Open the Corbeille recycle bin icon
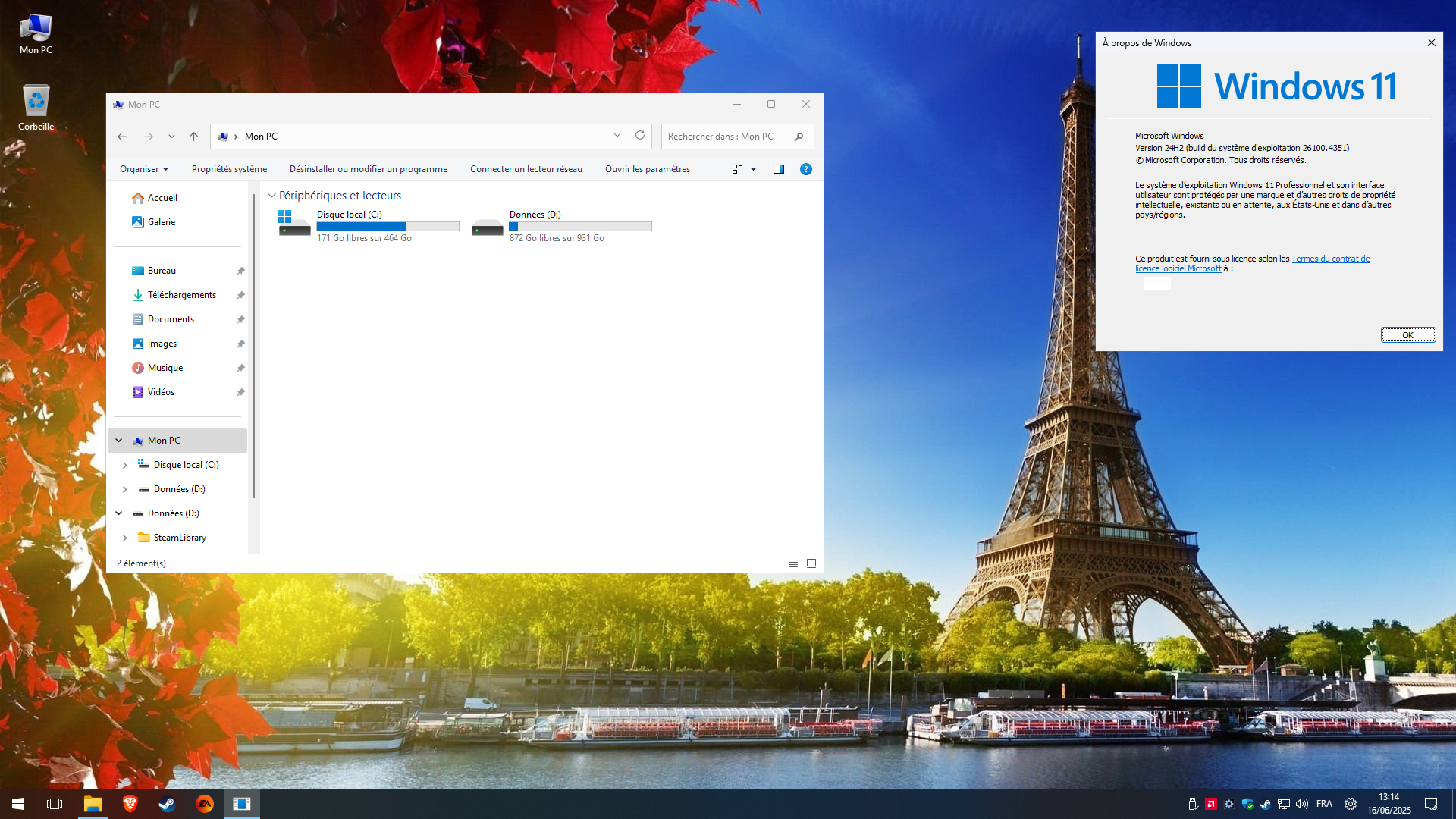The image size is (1456, 819). pyautogui.click(x=36, y=108)
